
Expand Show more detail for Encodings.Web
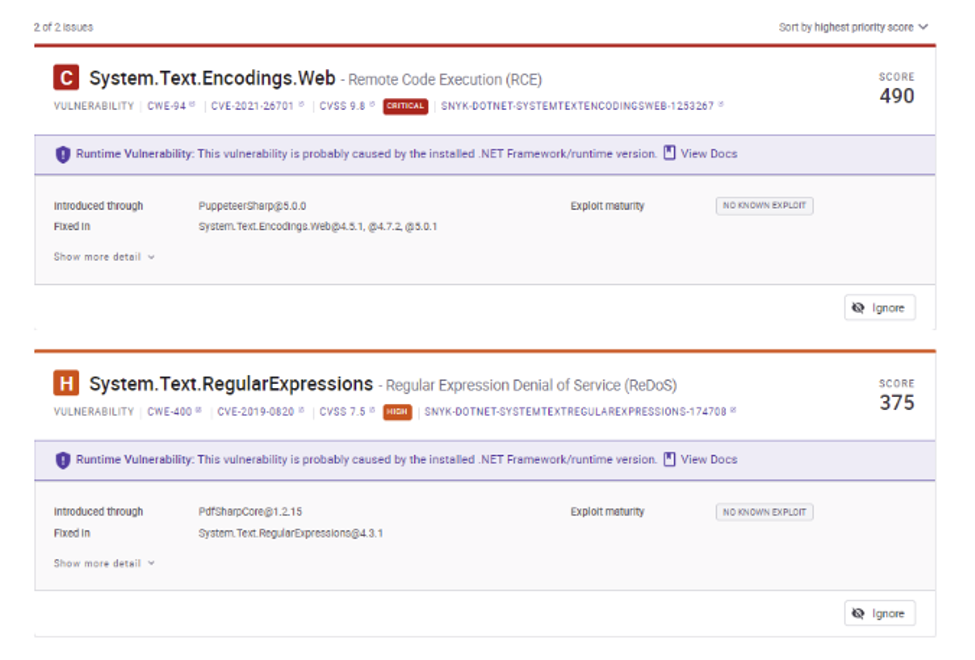104,257
